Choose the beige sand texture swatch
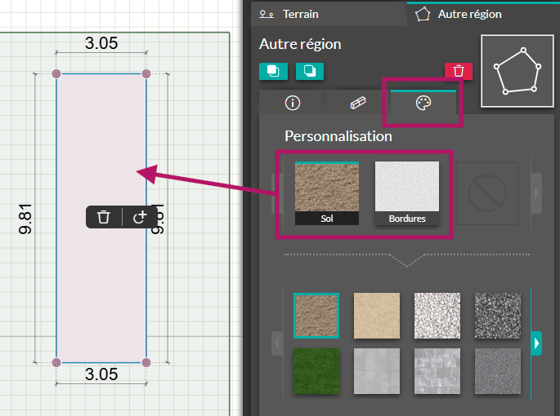The width and height of the screenshot is (560, 416). pos(377,316)
